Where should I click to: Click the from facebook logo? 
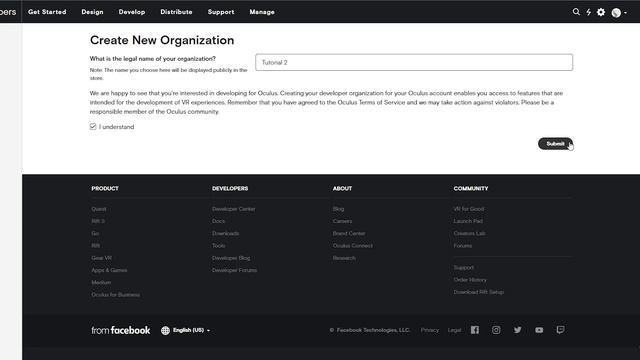[121, 330]
